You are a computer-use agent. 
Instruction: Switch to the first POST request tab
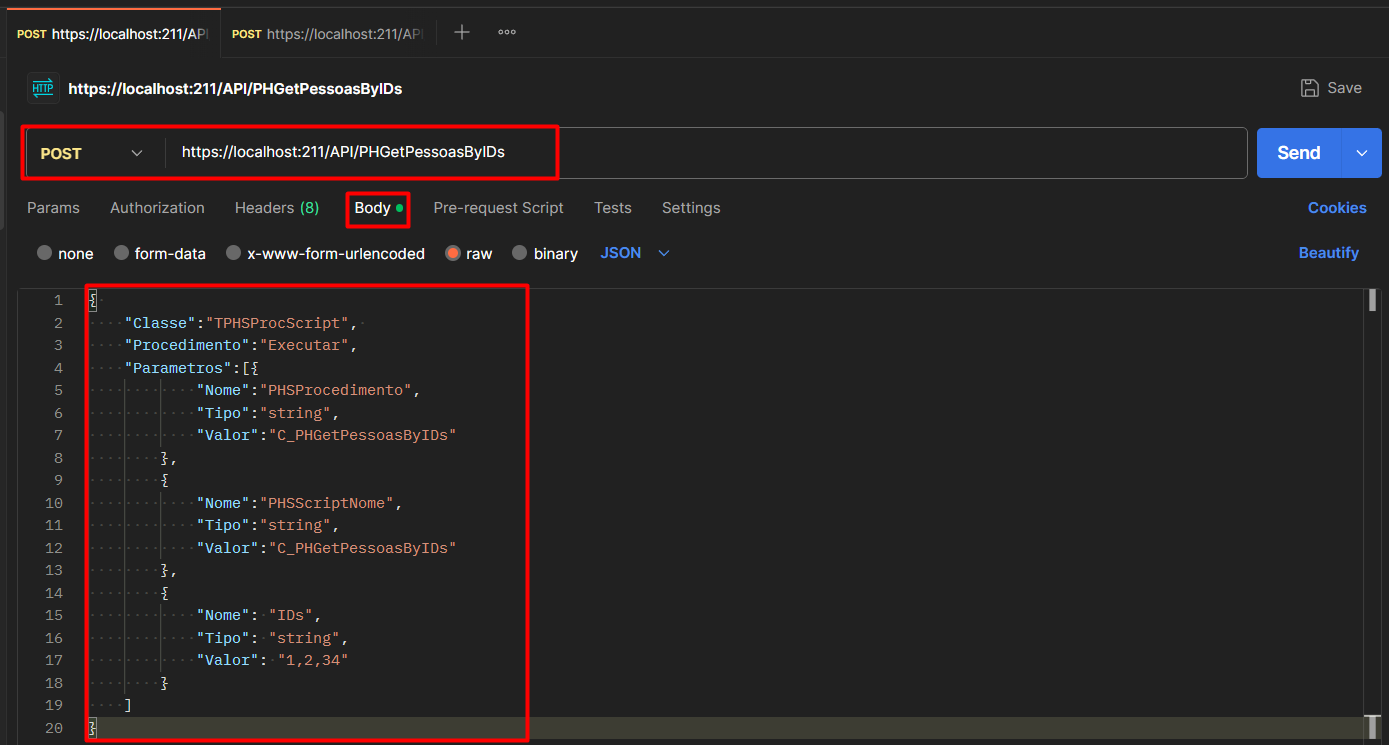(x=112, y=33)
